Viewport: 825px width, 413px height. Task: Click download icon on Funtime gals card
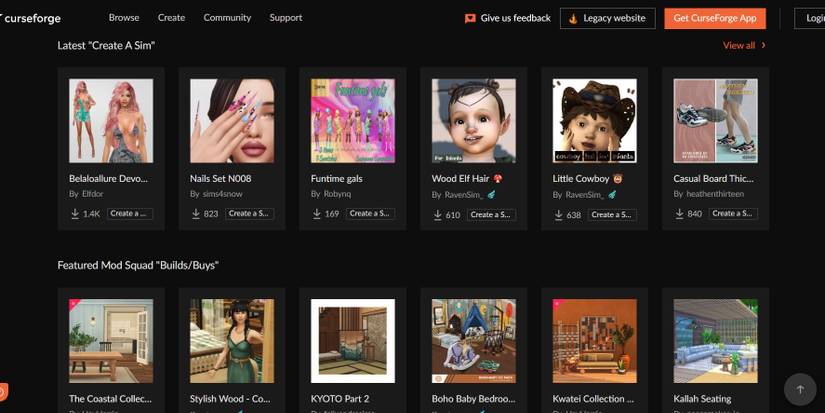[317, 213]
